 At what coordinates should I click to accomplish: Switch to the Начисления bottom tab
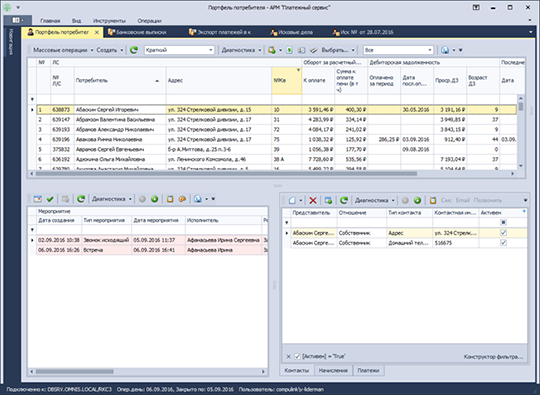coord(333,371)
